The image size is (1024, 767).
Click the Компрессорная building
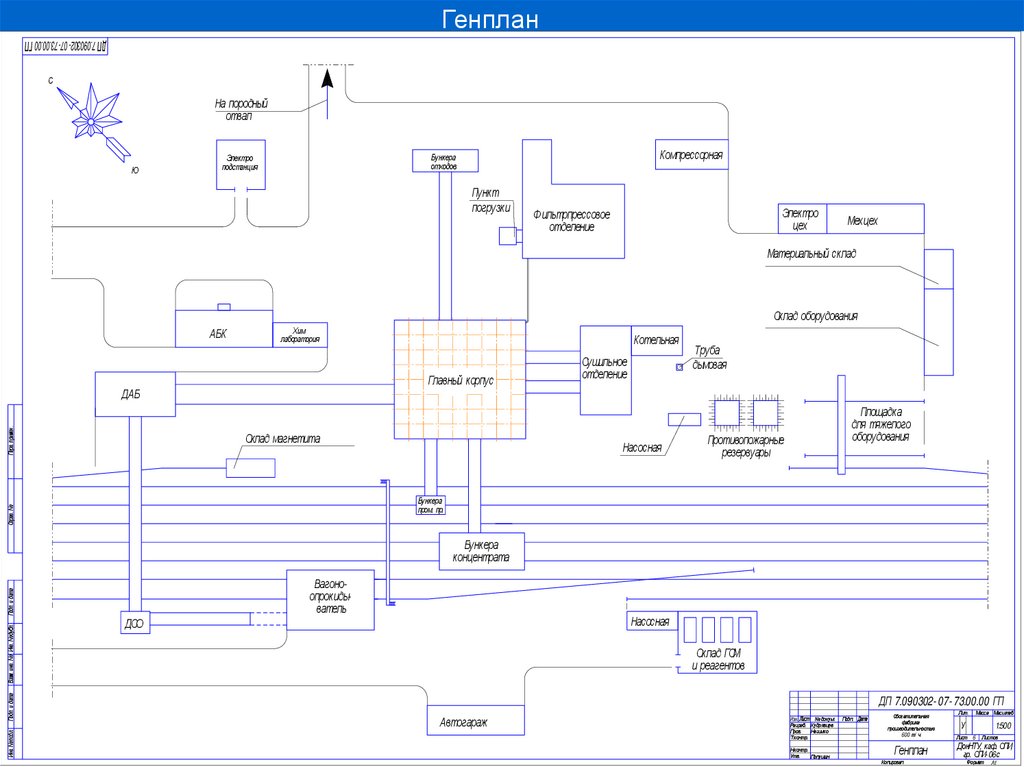click(x=692, y=155)
